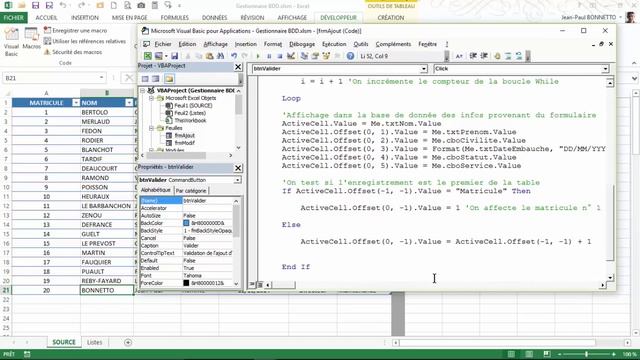This screenshot has width=640, height=360.
Task: Toggle Utiliser les références relatives
Action: point(84,41)
